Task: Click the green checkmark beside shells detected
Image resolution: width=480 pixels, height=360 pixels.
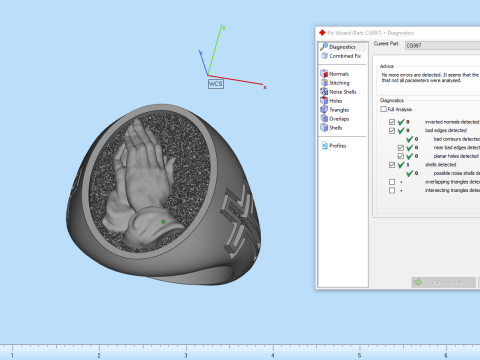Action: 401,165
